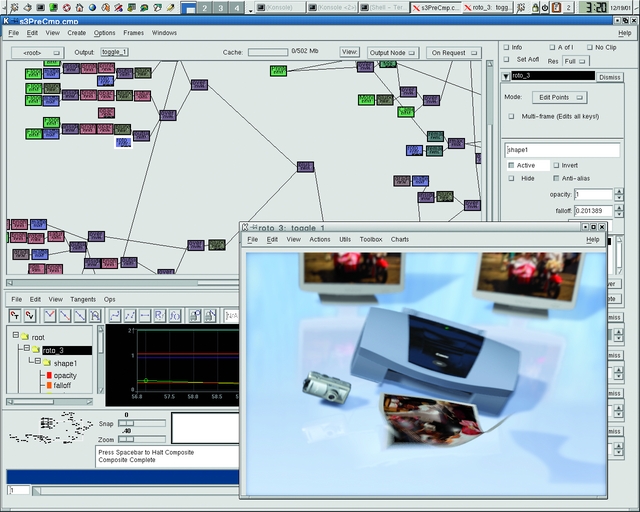Click the first lock icon in curve toolbar
This screenshot has height=512, width=640.
195,316
